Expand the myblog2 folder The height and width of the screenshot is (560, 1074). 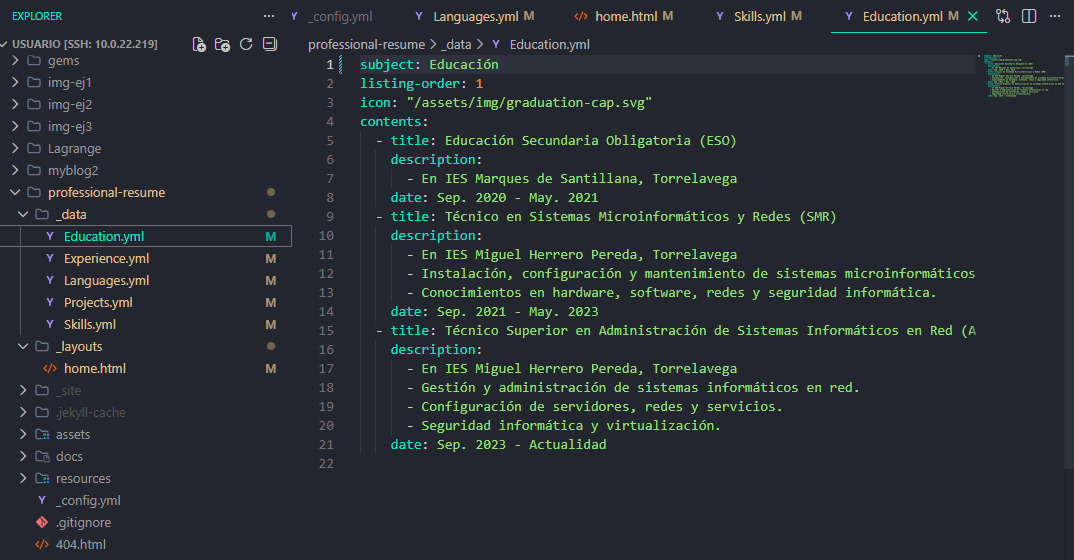[x=16, y=170]
